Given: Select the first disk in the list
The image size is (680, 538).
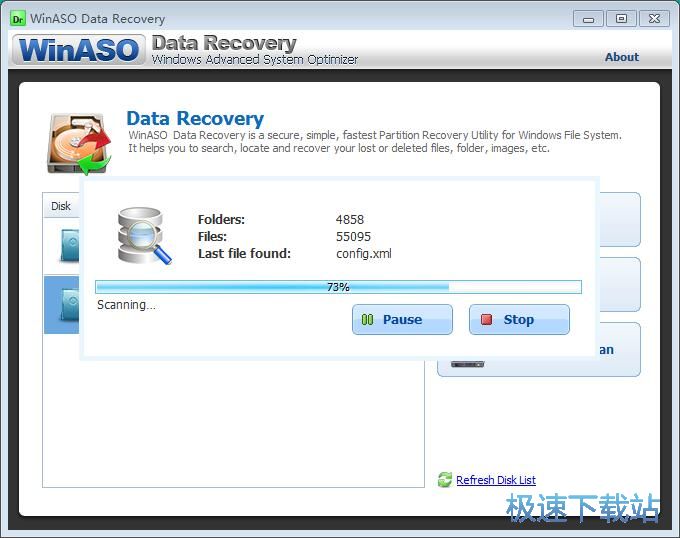Looking at the screenshot, I should pos(62,246).
